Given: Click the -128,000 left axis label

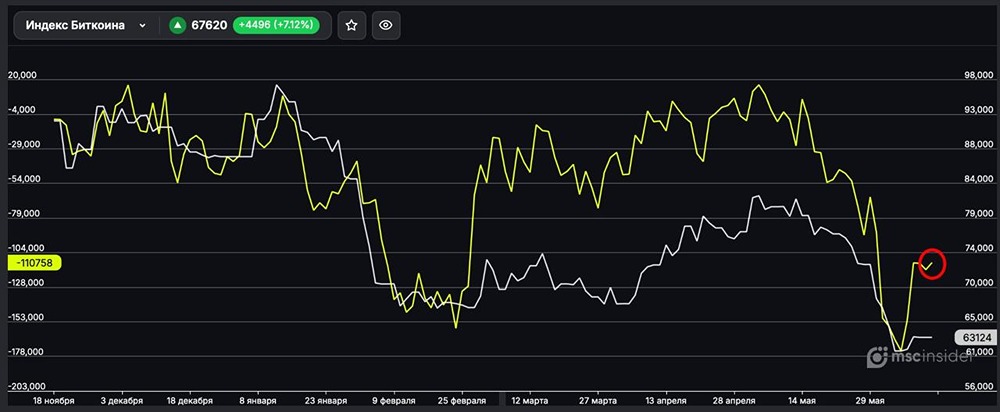Looking at the screenshot, I should point(26,283).
